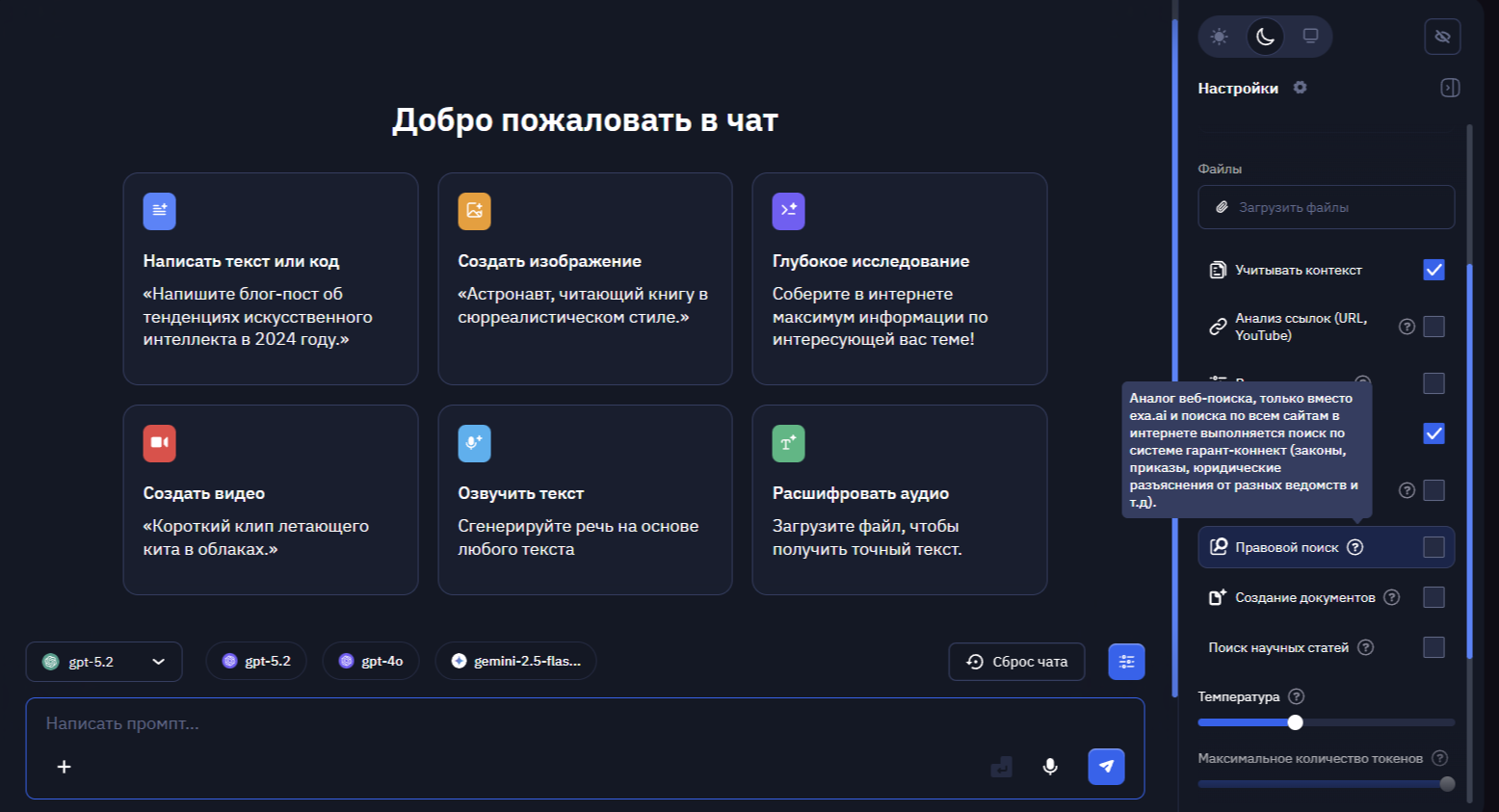
Task: Select the sun light theme icon
Action: click(x=1219, y=37)
